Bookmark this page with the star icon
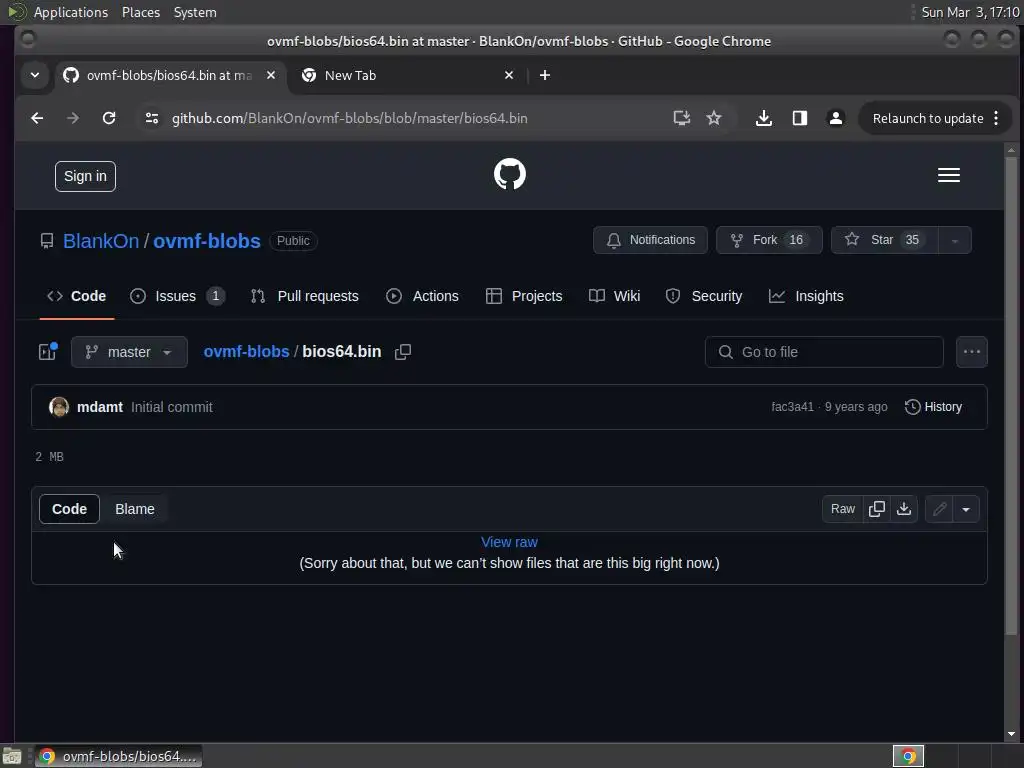This screenshot has width=1024, height=768. [714, 118]
